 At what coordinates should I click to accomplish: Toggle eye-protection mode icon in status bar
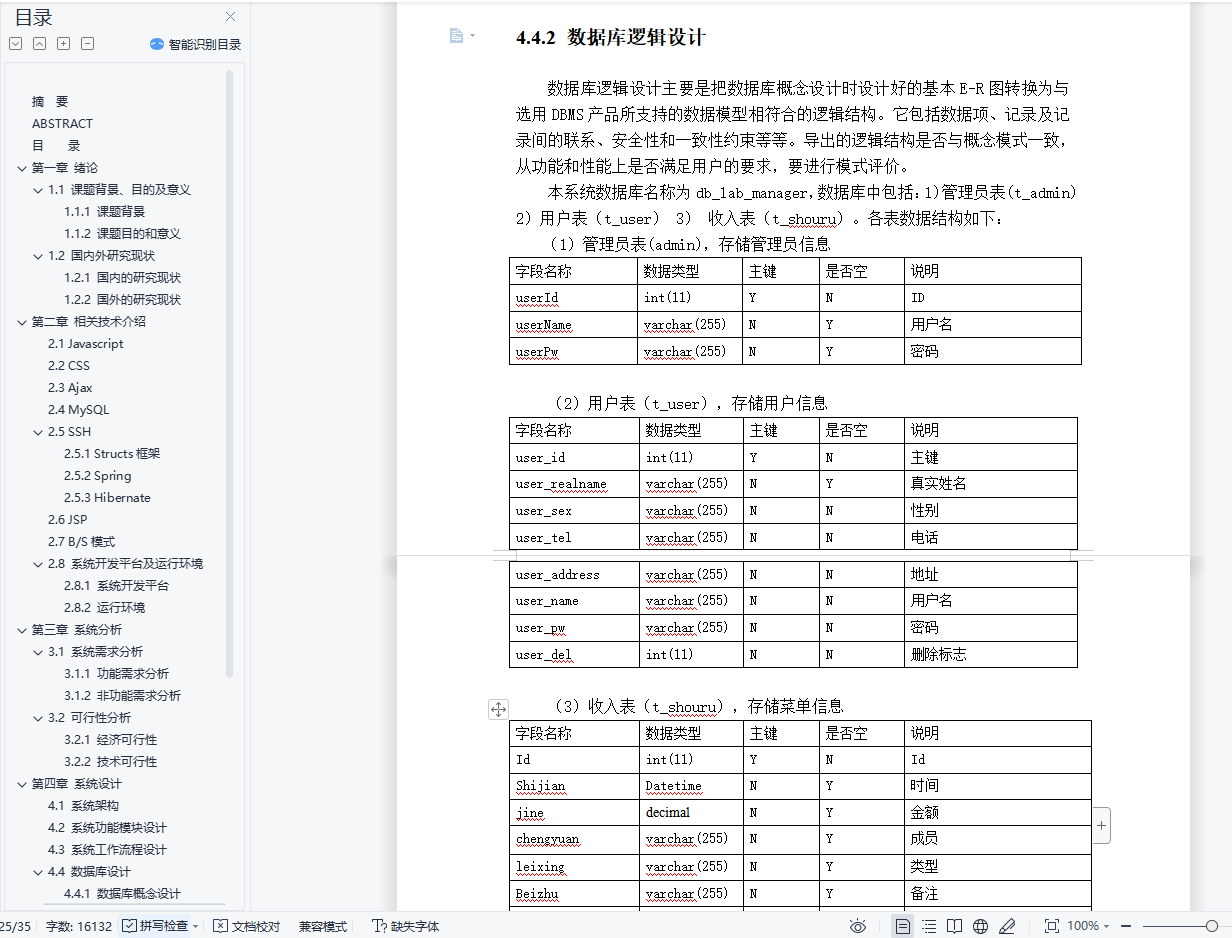857,926
